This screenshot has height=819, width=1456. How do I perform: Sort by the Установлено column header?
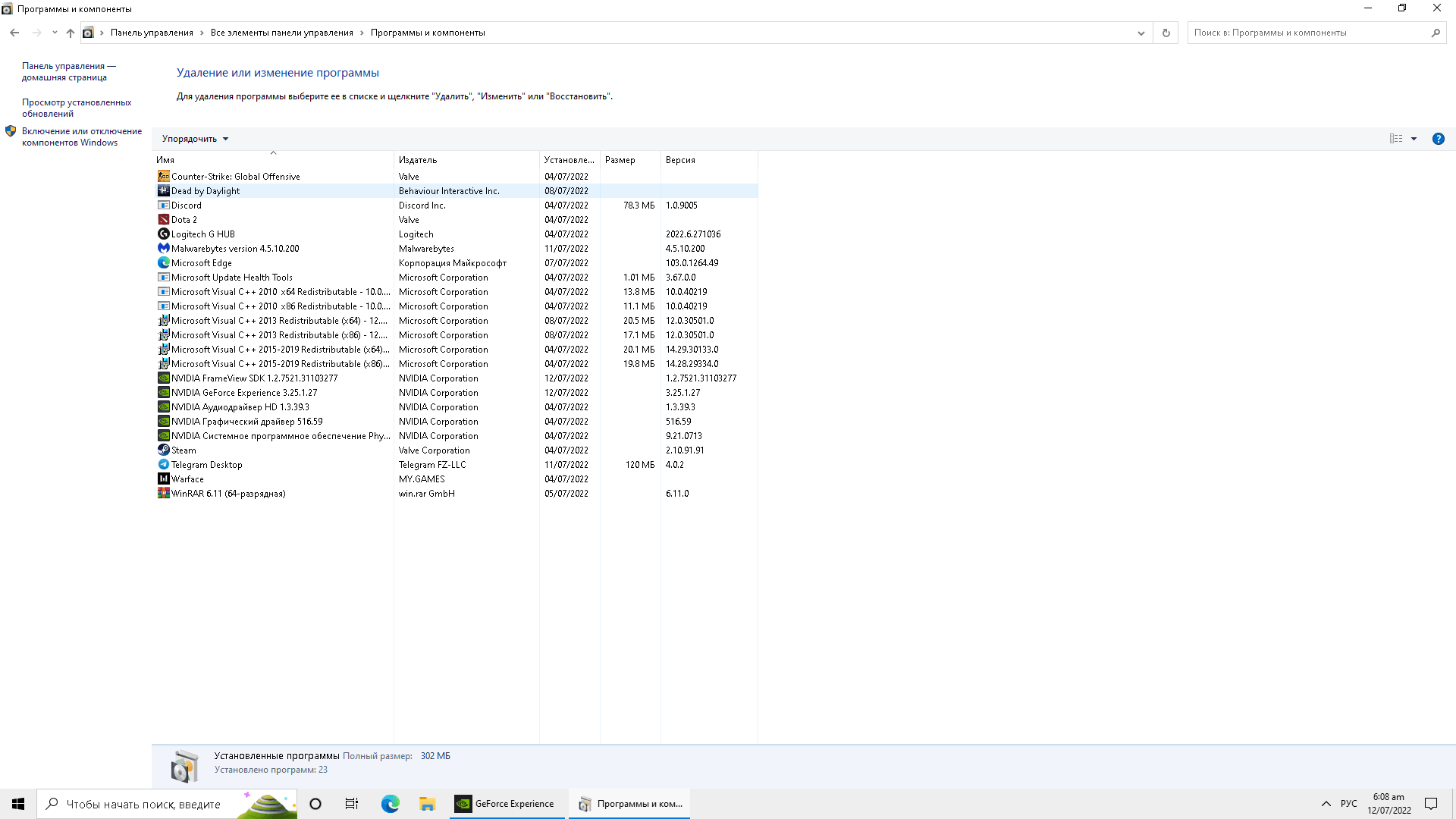[570, 160]
